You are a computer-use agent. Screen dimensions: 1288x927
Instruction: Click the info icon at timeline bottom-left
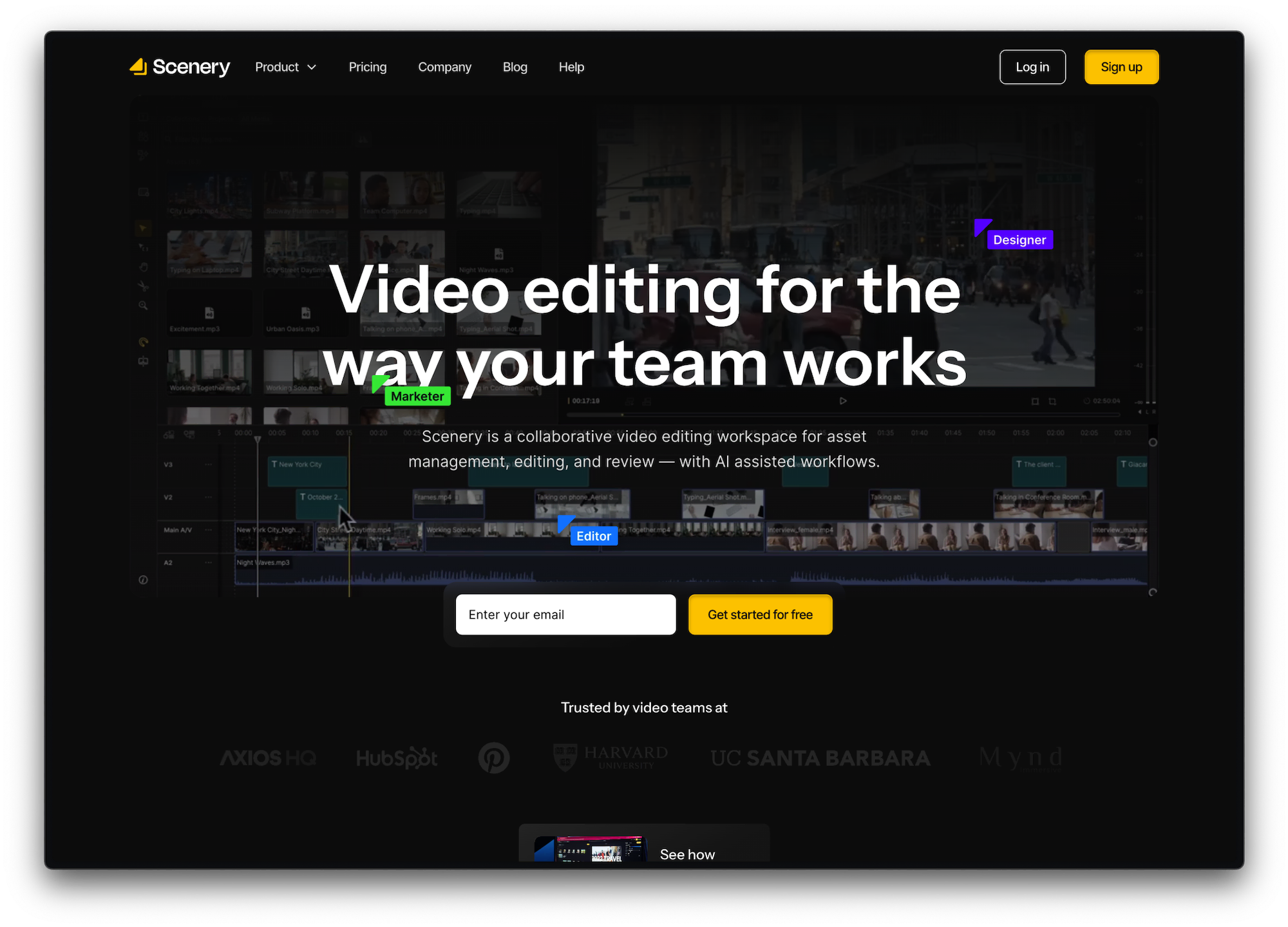[143, 580]
